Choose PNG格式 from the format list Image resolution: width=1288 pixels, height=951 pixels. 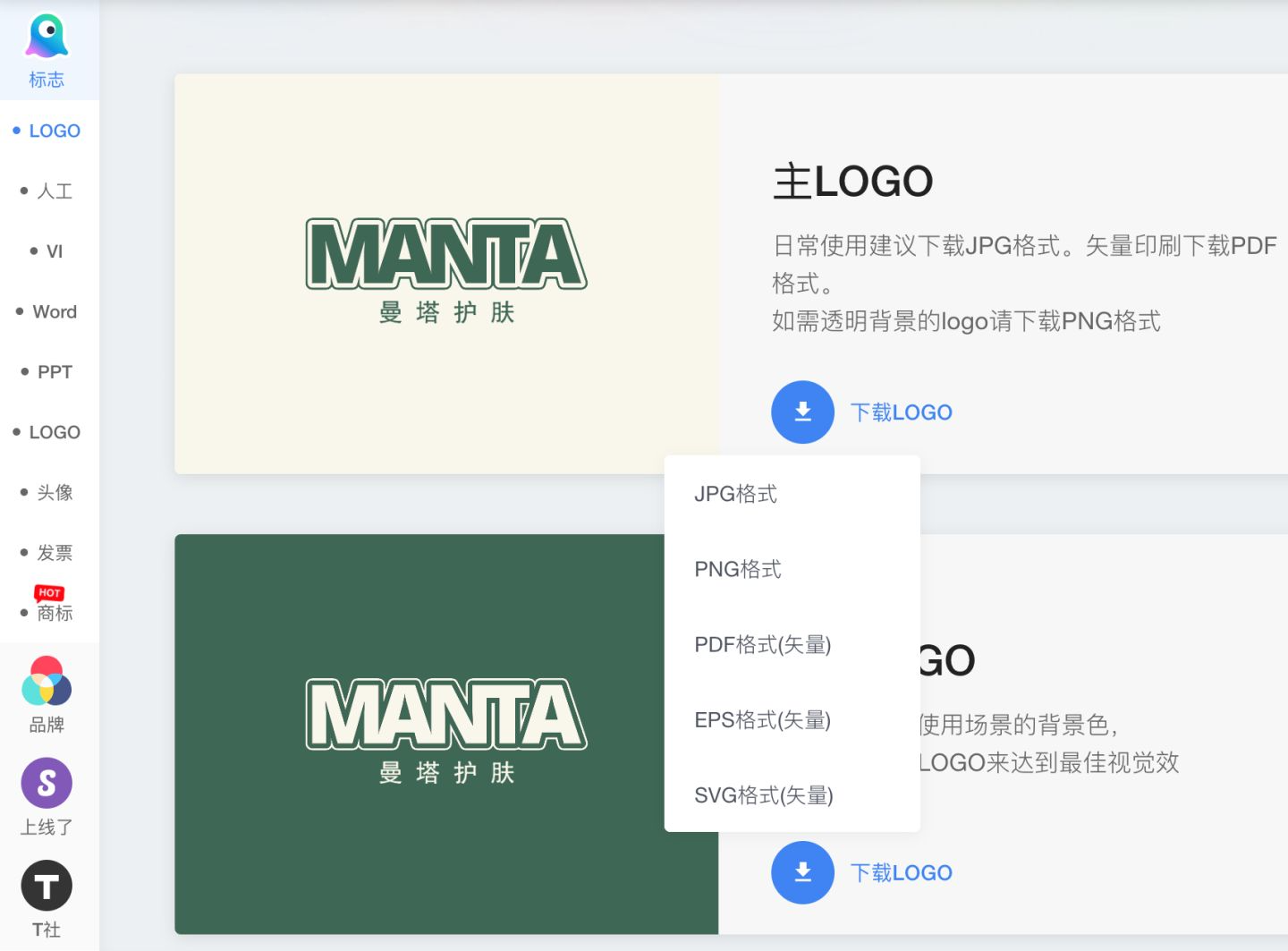[x=738, y=569]
